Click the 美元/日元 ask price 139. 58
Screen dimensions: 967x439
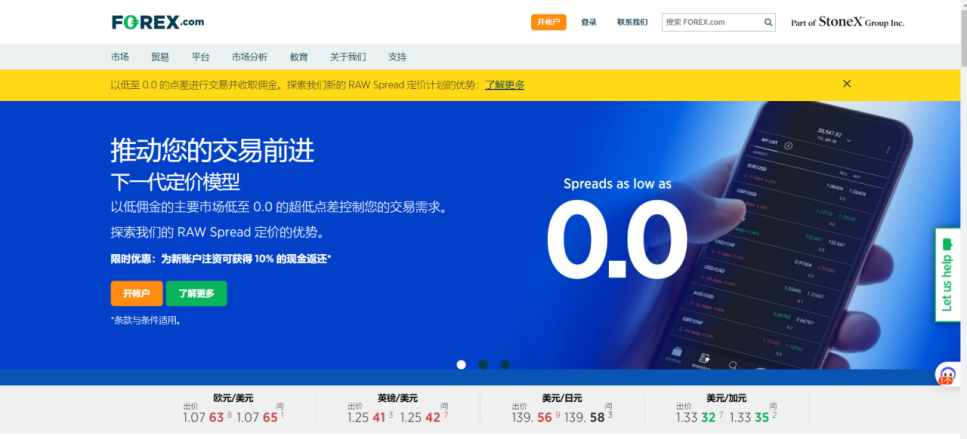point(588,417)
